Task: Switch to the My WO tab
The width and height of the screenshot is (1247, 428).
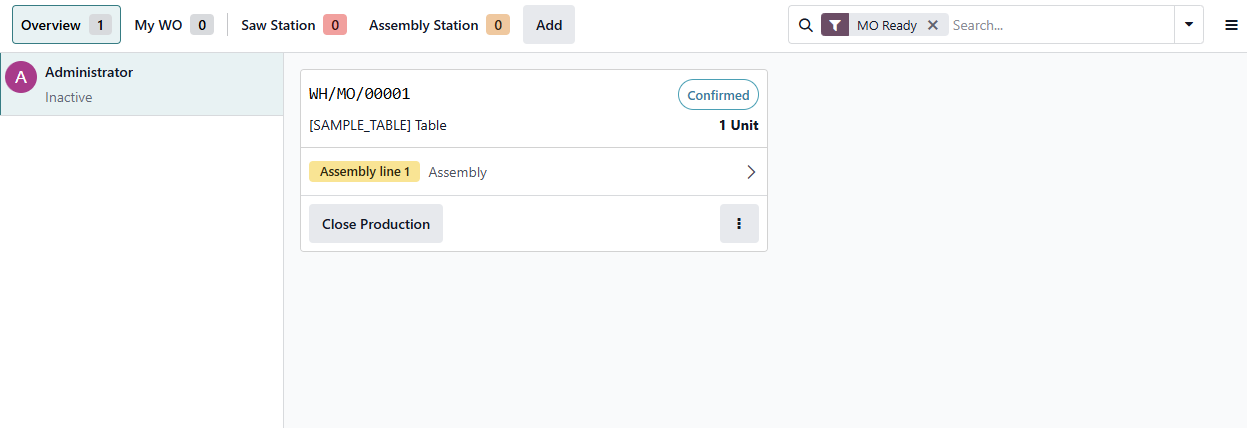Action: click(x=173, y=25)
